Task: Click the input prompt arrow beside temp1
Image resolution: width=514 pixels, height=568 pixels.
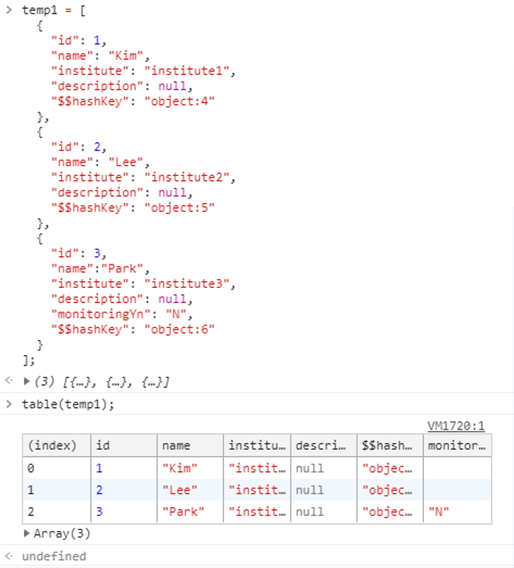Action: pos(9,10)
